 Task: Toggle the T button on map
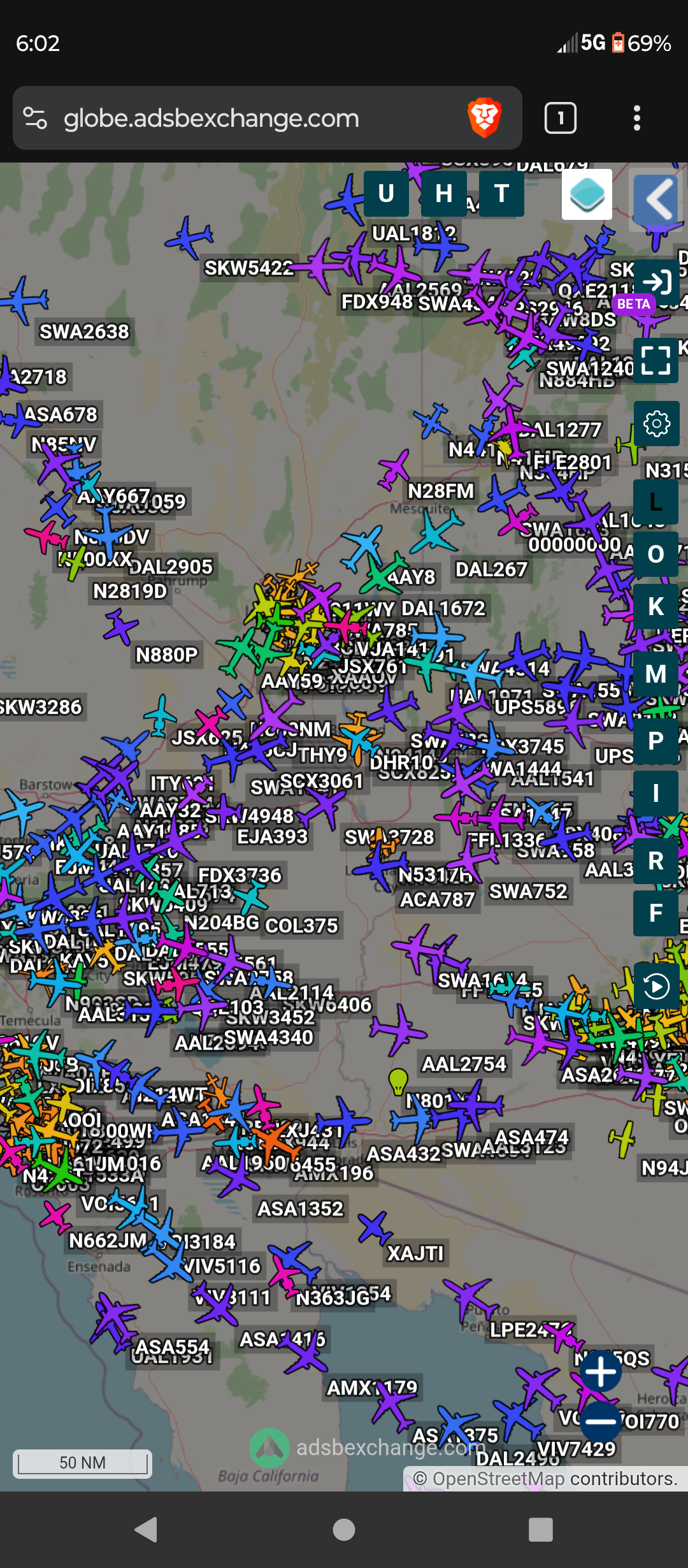502,194
